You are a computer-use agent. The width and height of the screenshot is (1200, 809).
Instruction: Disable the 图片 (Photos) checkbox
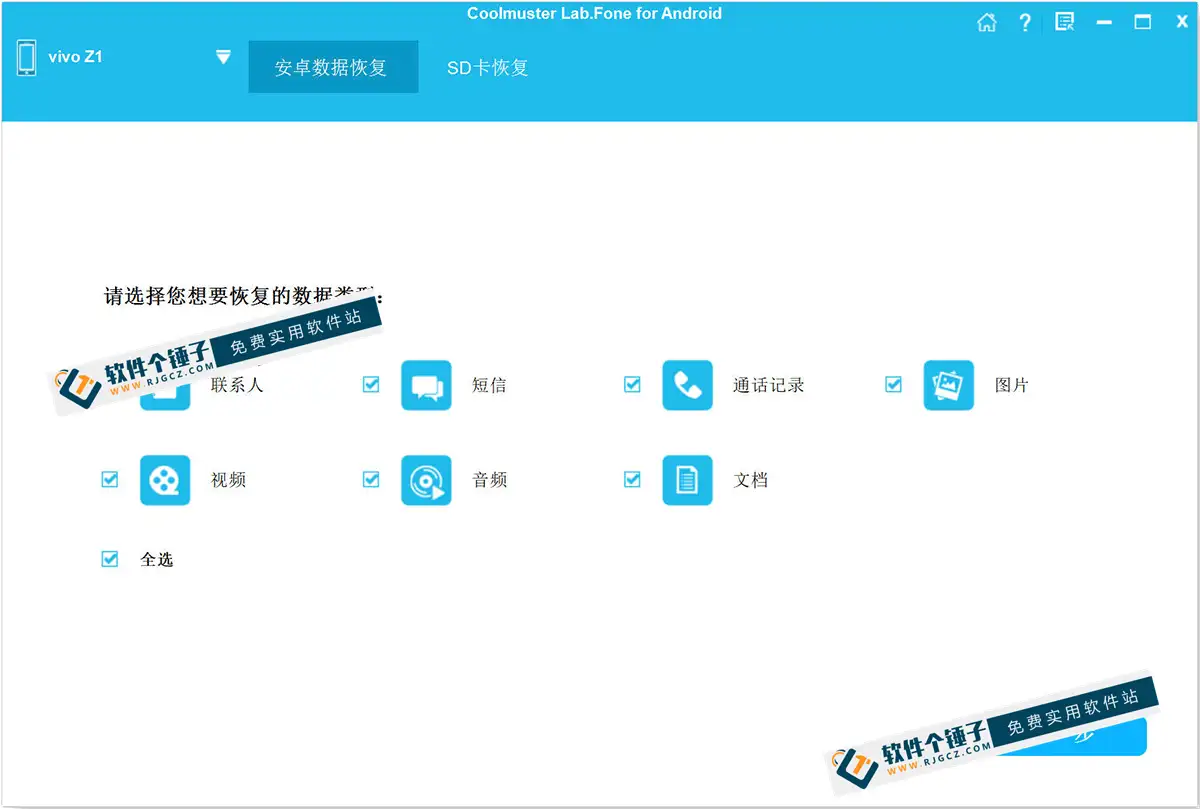pyautogui.click(x=892, y=384)
